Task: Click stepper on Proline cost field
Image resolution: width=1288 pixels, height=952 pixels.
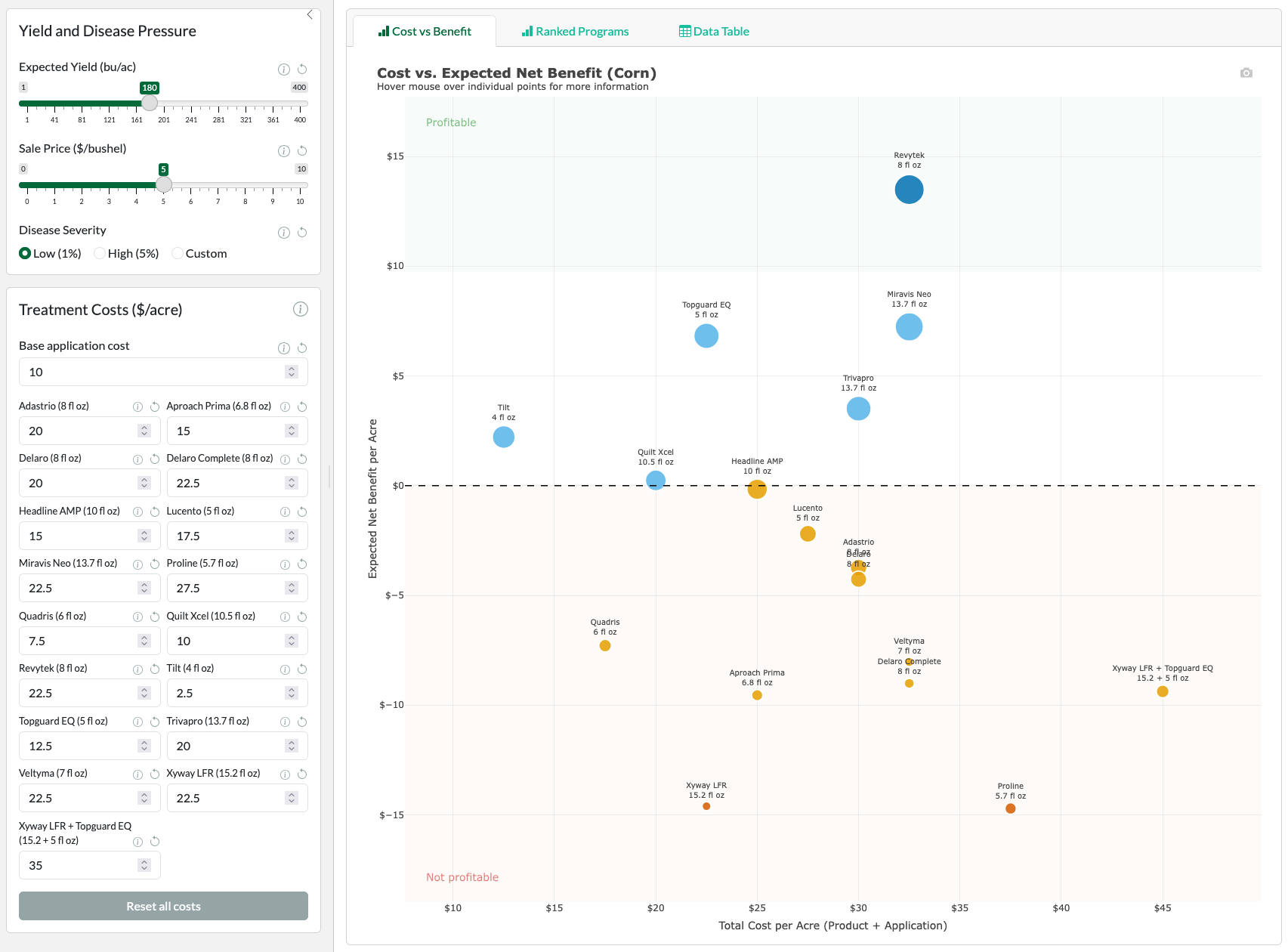Action: 292,589
